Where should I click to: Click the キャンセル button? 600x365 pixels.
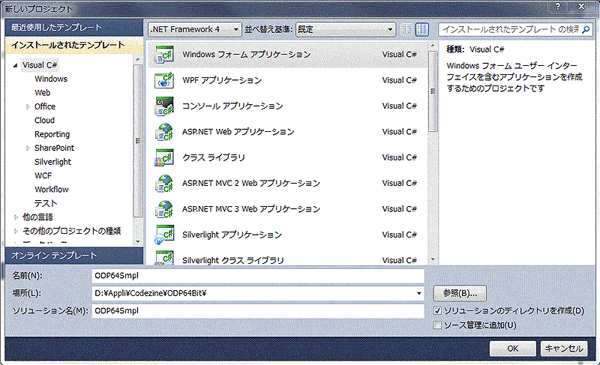click(564, 349)
